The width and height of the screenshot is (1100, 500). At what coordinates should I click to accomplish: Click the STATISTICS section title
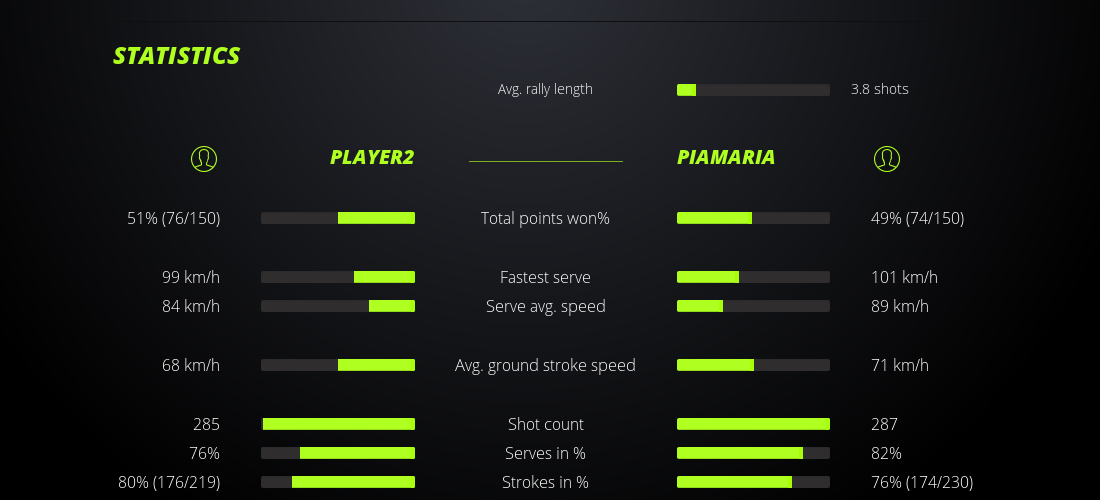tap(177, 56)
